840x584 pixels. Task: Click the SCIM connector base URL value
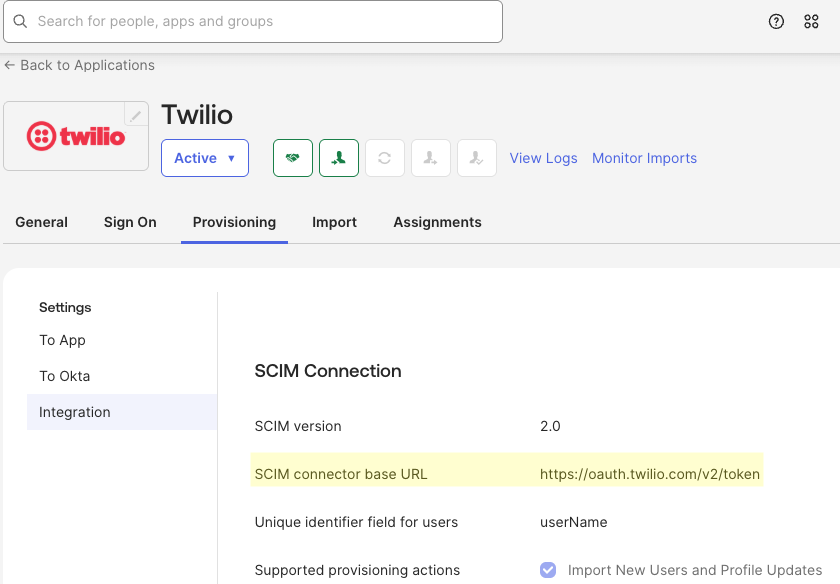650,474
